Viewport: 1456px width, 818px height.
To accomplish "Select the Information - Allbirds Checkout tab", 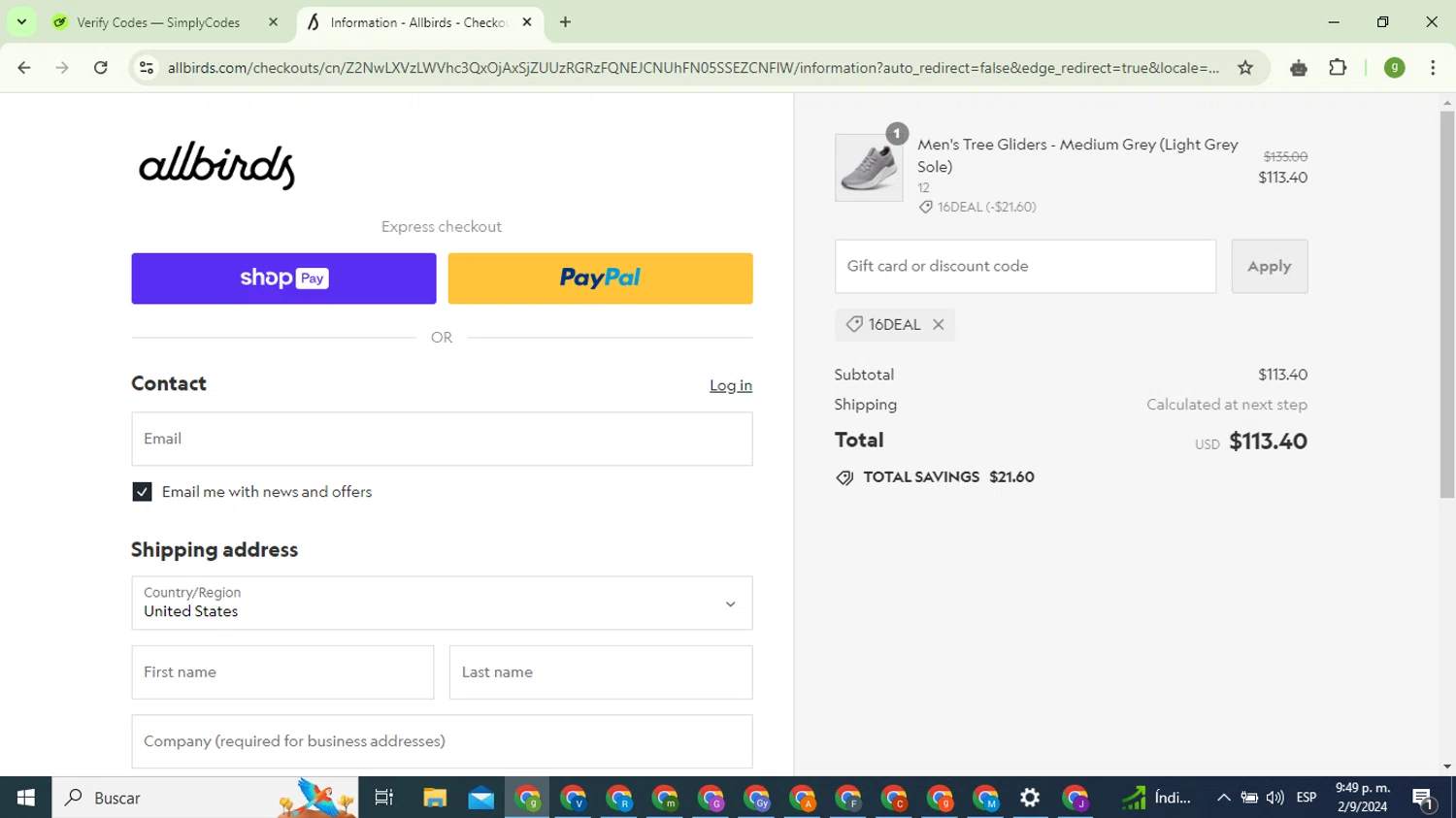I will click(x=419, y=22).
